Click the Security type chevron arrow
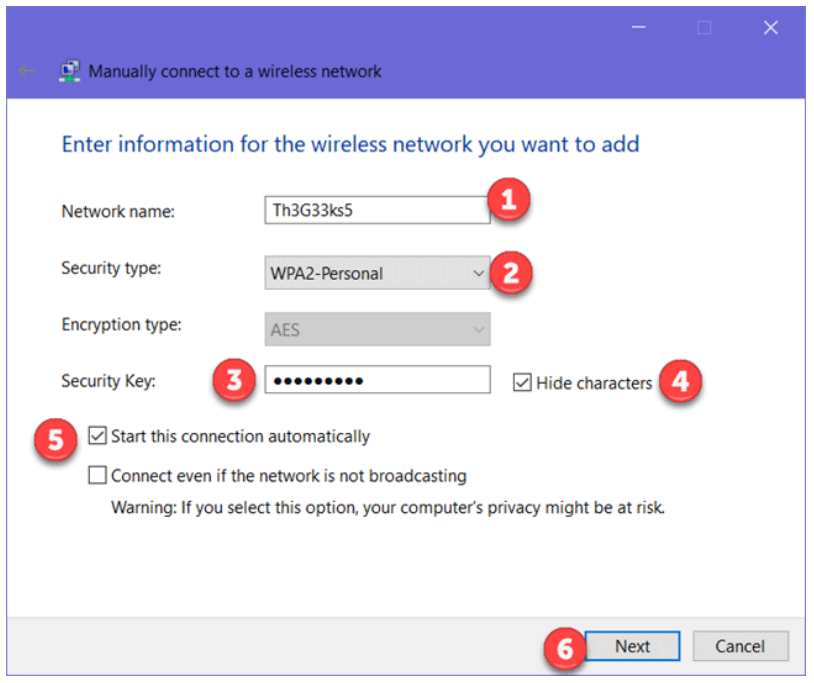814x683 pixels. [x=478, y=273]
